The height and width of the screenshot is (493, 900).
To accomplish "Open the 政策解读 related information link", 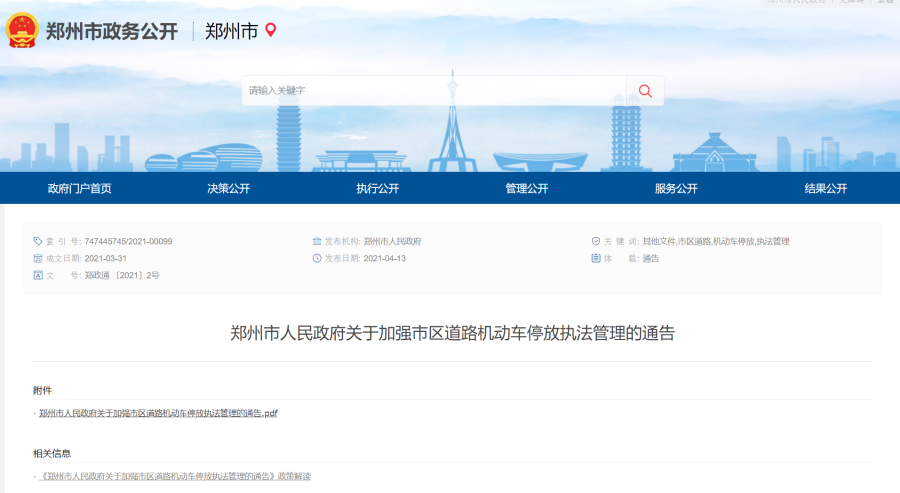I will tap(175, 476).
